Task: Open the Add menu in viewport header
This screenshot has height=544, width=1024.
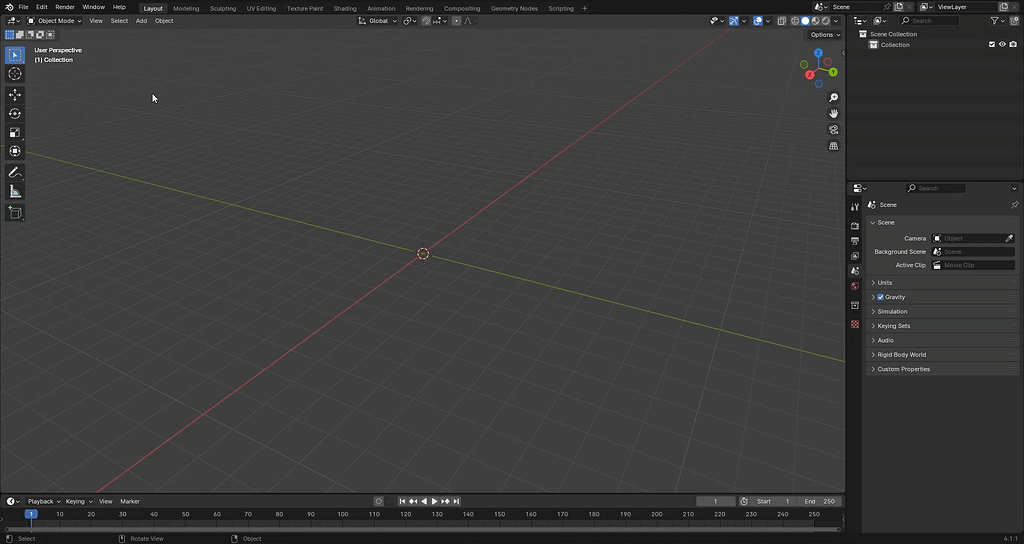Action: (x=141, y=21)
